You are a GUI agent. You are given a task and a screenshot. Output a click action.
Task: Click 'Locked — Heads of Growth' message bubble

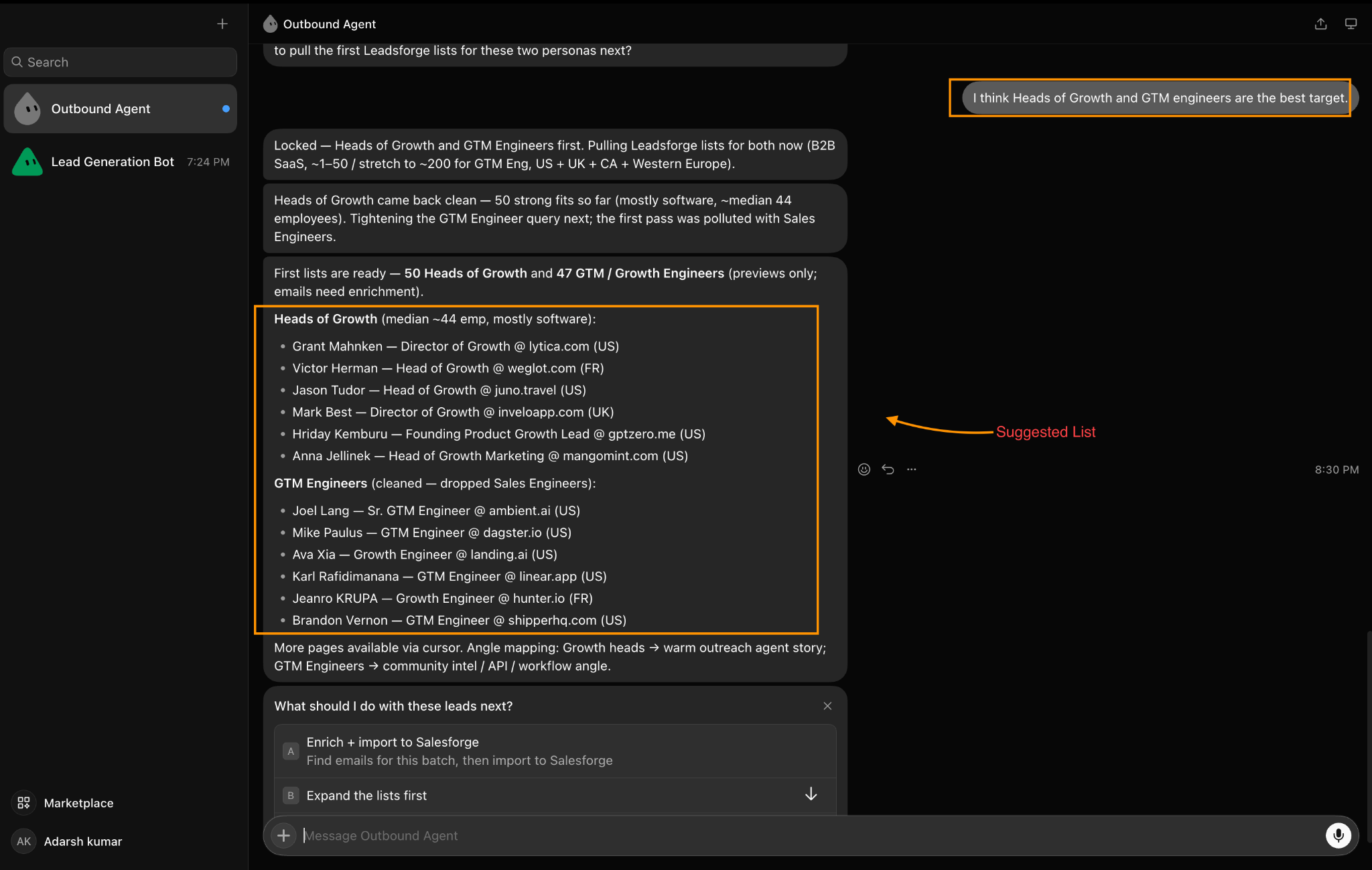555,155
